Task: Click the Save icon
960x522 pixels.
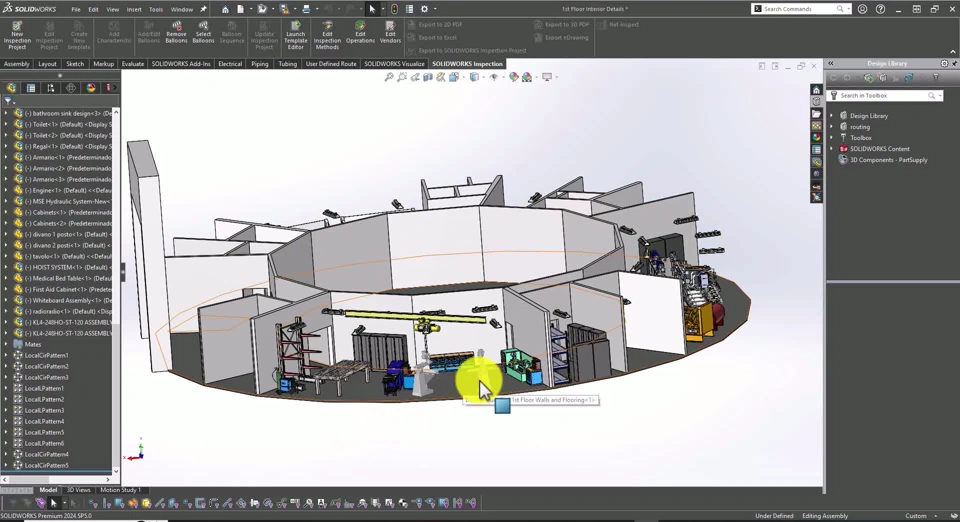Action: point(284,9)
